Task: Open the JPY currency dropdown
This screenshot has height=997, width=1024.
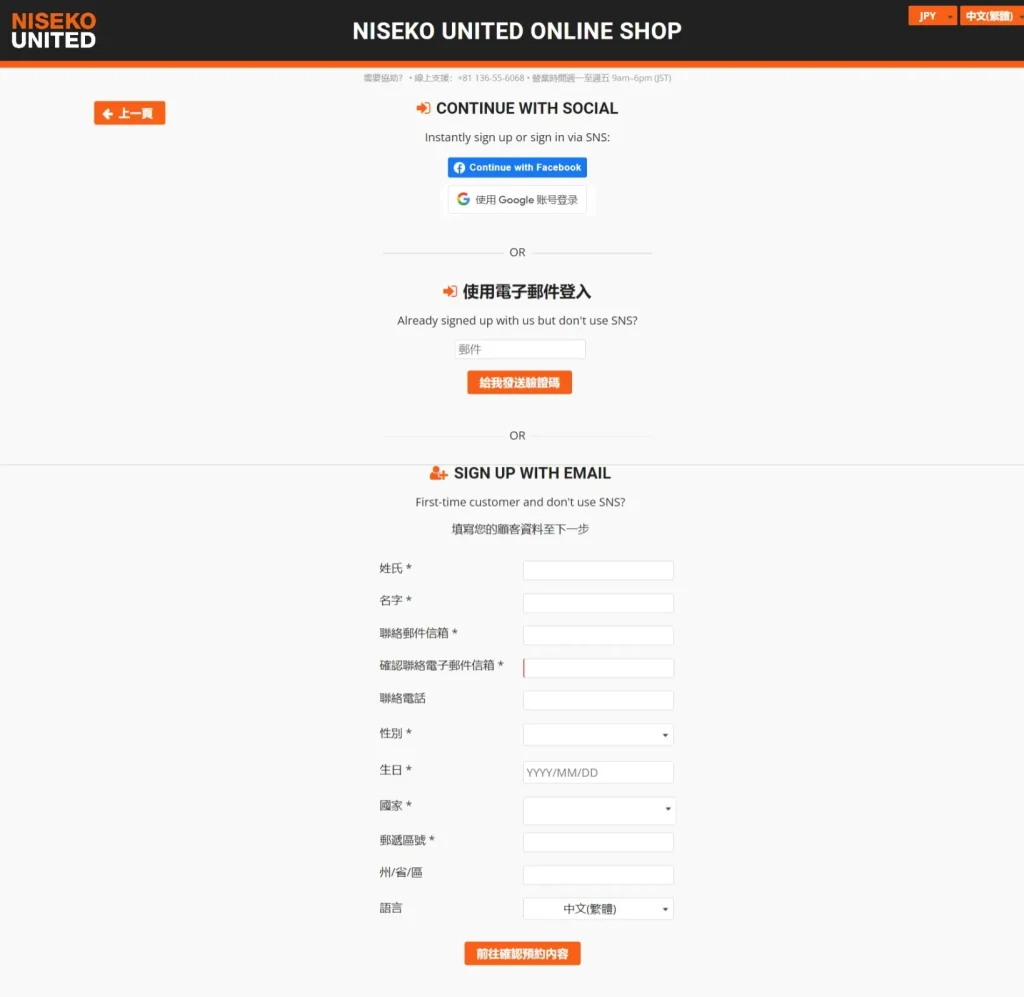Action: 932,16
